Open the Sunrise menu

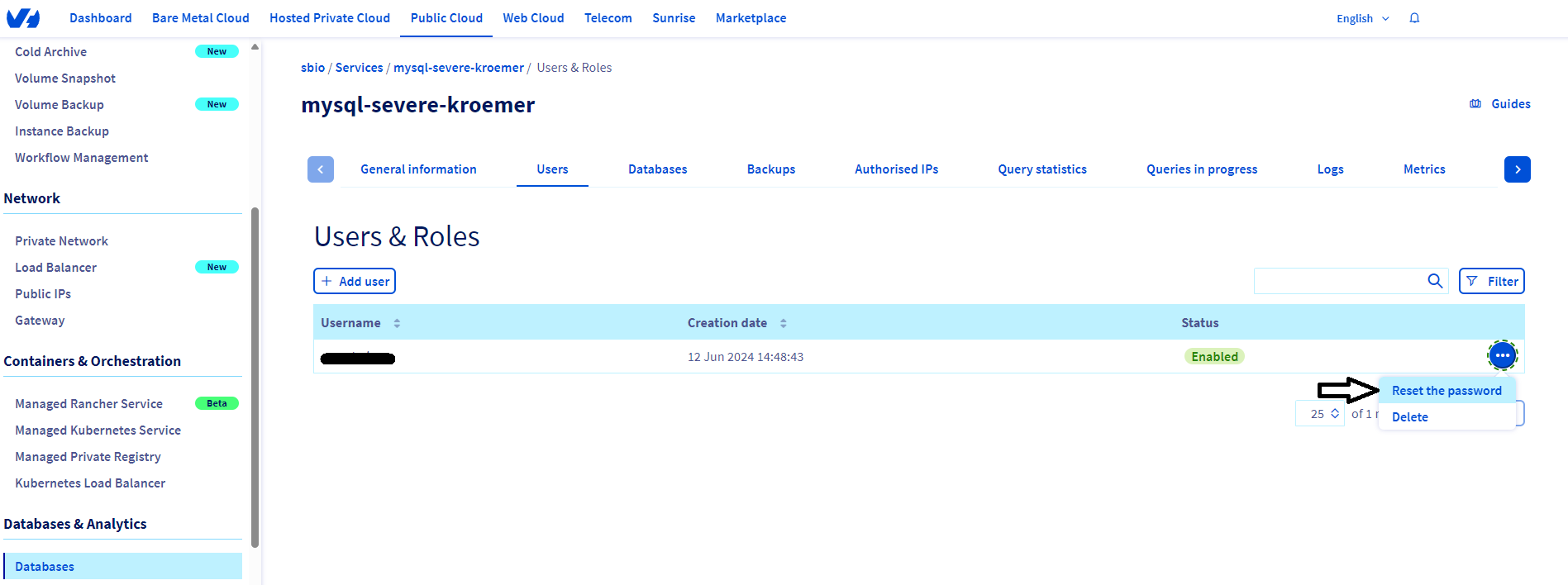coord(674,18)
